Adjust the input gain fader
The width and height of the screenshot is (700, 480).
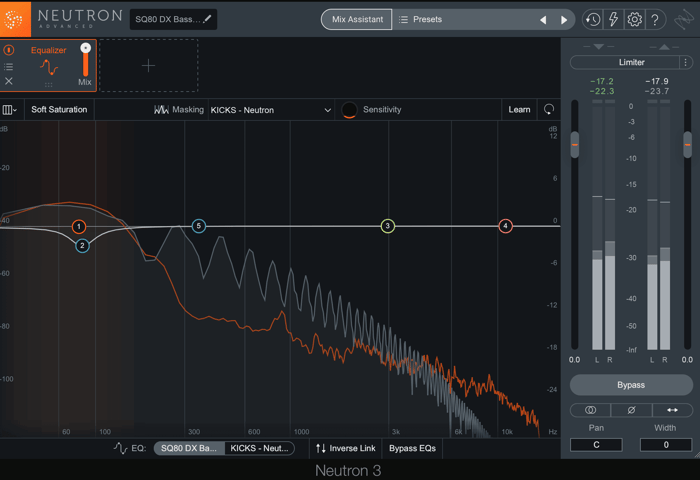[575, 145]
